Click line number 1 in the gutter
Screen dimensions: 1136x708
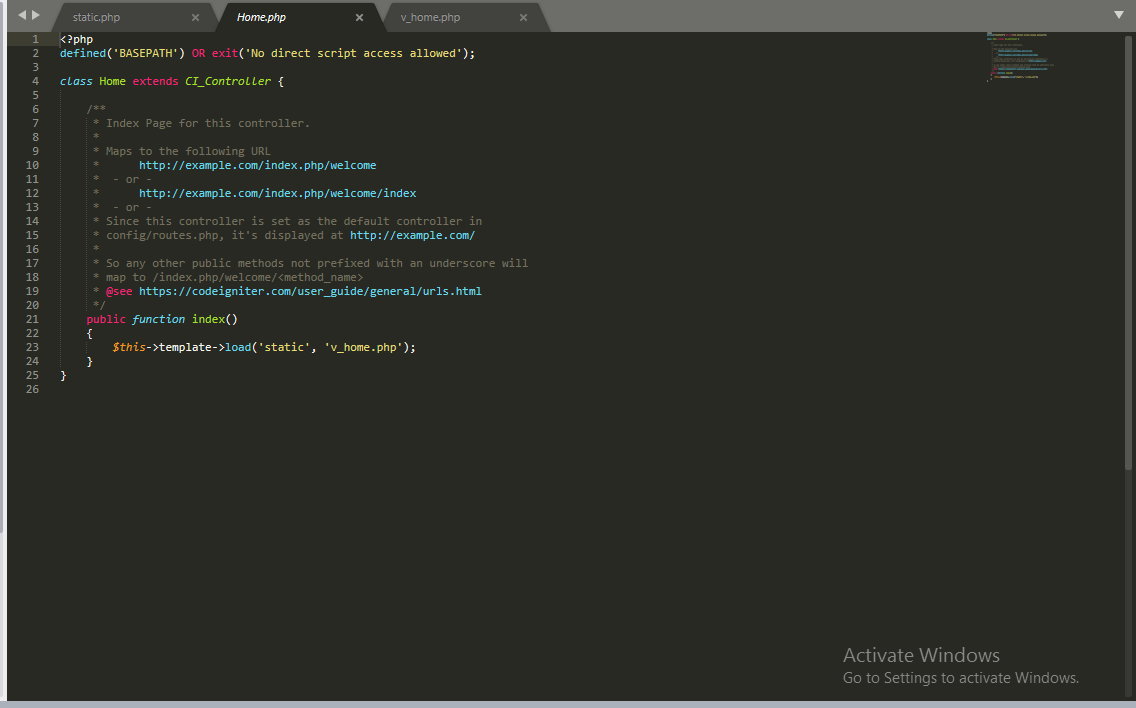coord(35,39)
